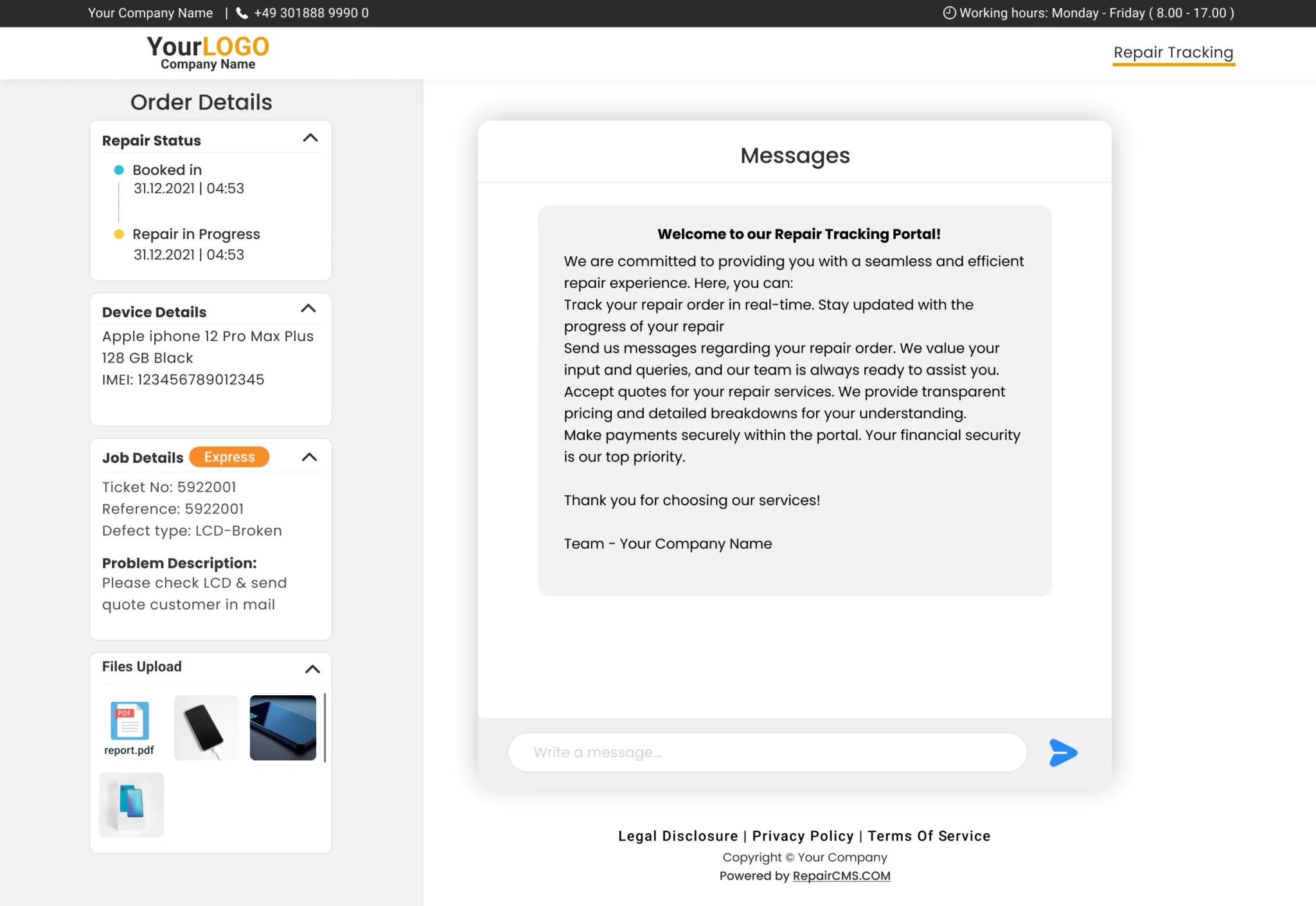The width and height of the screenshot is (1316, 906).
Task: Collapse the Files Upload section
Action: [x=312, y=669]
